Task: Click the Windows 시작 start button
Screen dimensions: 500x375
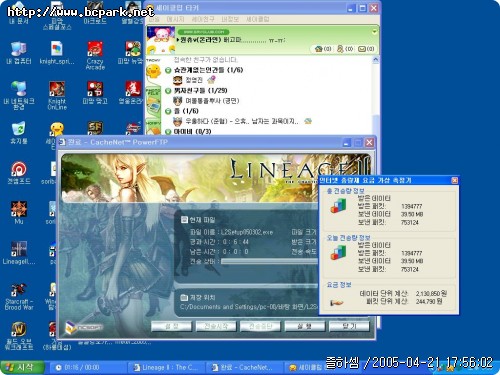Action: coord(23,367)
